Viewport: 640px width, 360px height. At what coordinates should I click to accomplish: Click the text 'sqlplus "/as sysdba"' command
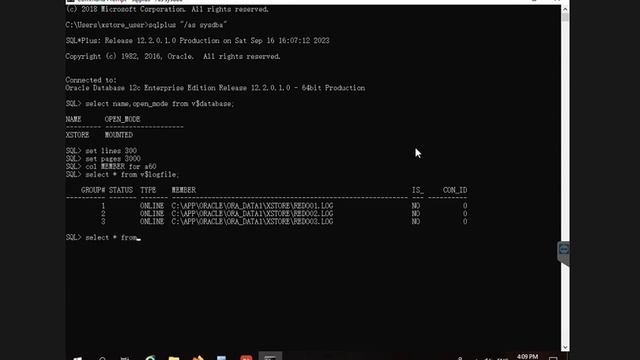tap(188, 25)
